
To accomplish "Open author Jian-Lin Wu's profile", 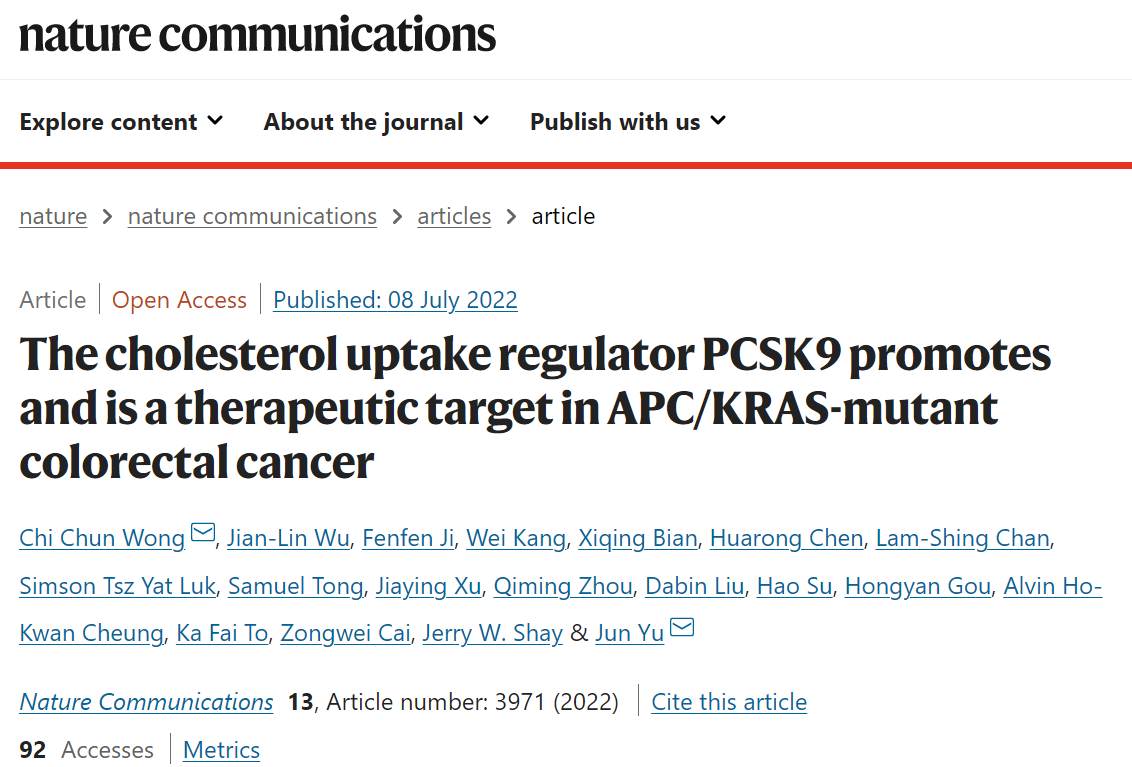I will pyautogui.click(x=288, y=538).
